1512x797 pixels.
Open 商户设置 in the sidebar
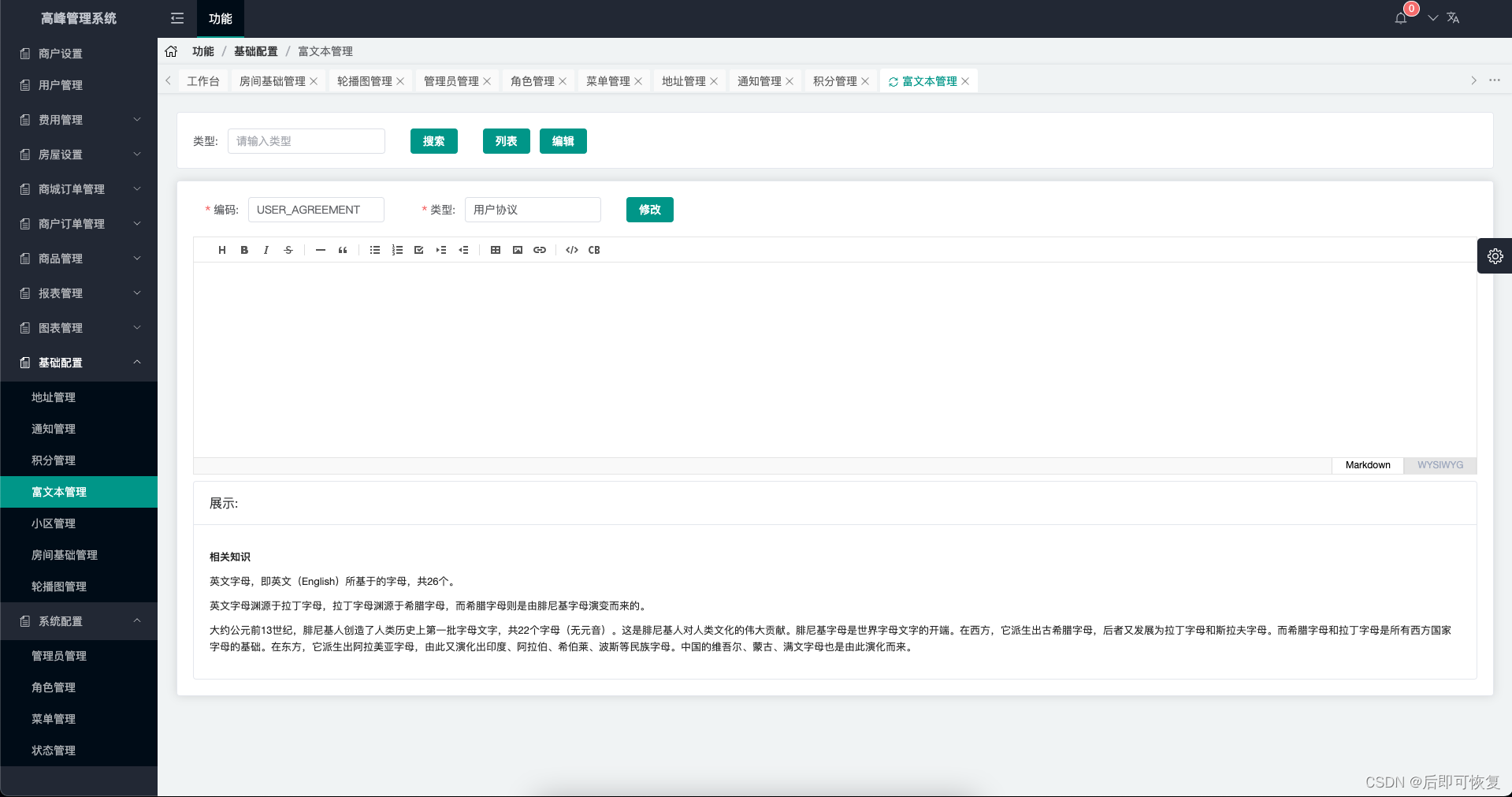tap(79, 54)
